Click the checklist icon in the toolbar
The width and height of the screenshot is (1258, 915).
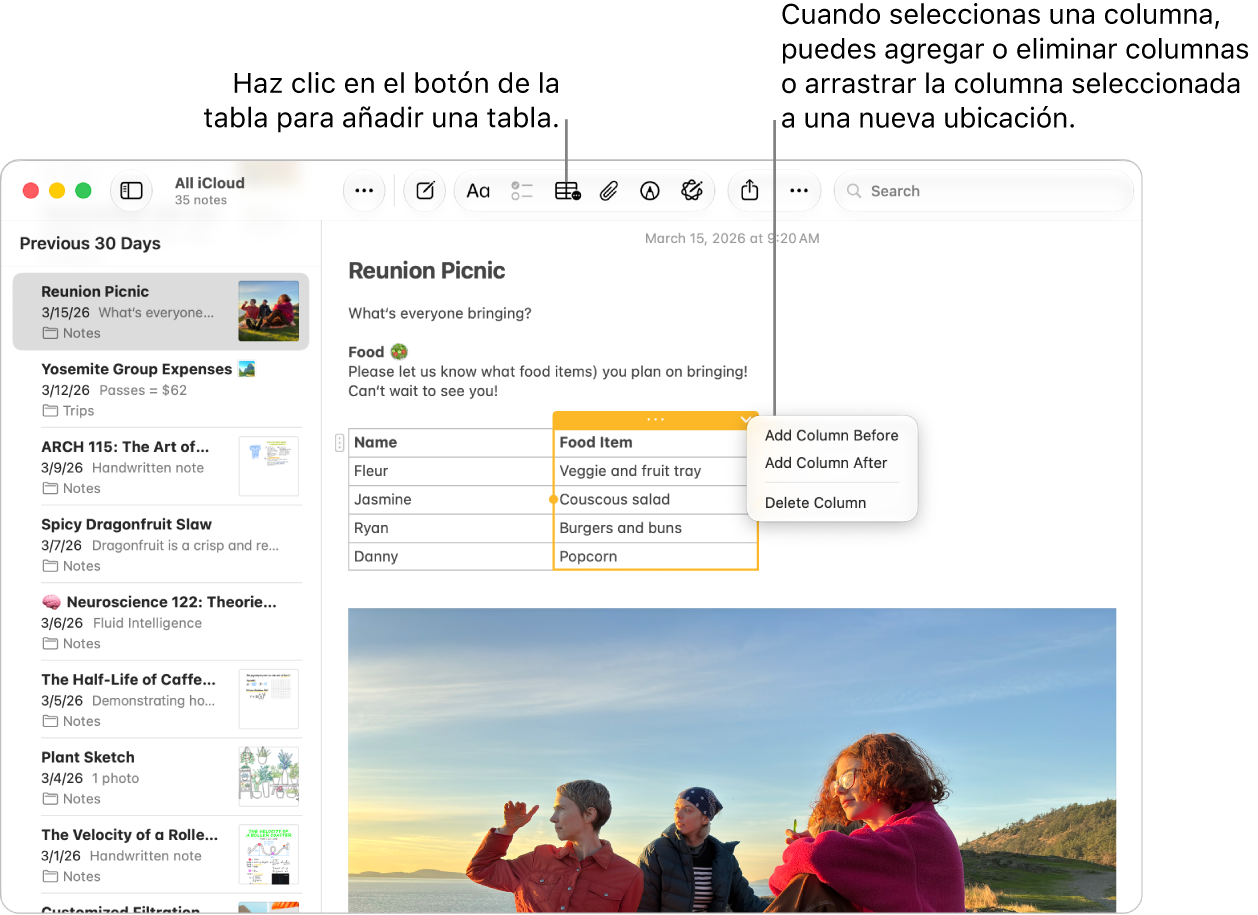[522, 191]
